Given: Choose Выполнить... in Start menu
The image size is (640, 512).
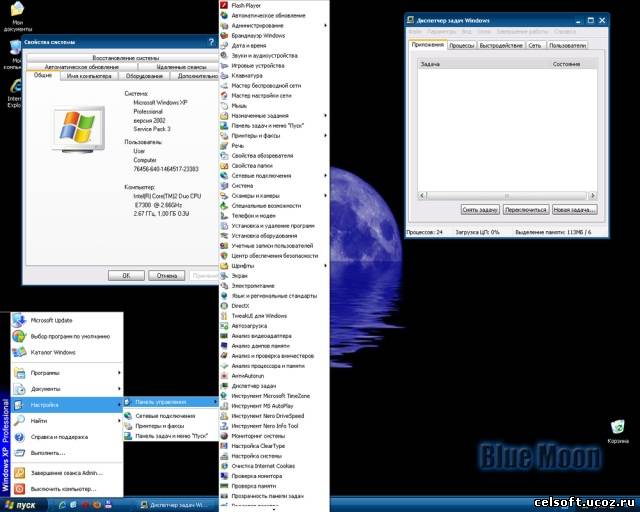Looking at the screenshot, I should click(67, 453).
